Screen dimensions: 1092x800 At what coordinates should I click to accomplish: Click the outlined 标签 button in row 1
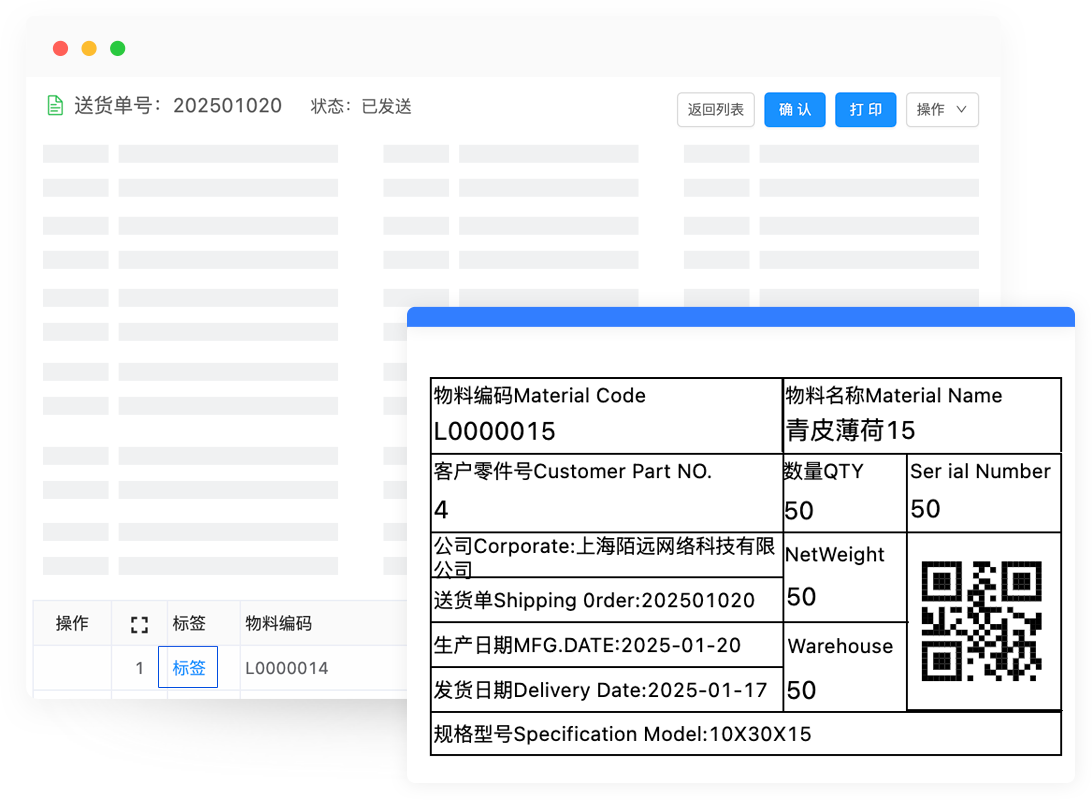[x=188, y=667]
